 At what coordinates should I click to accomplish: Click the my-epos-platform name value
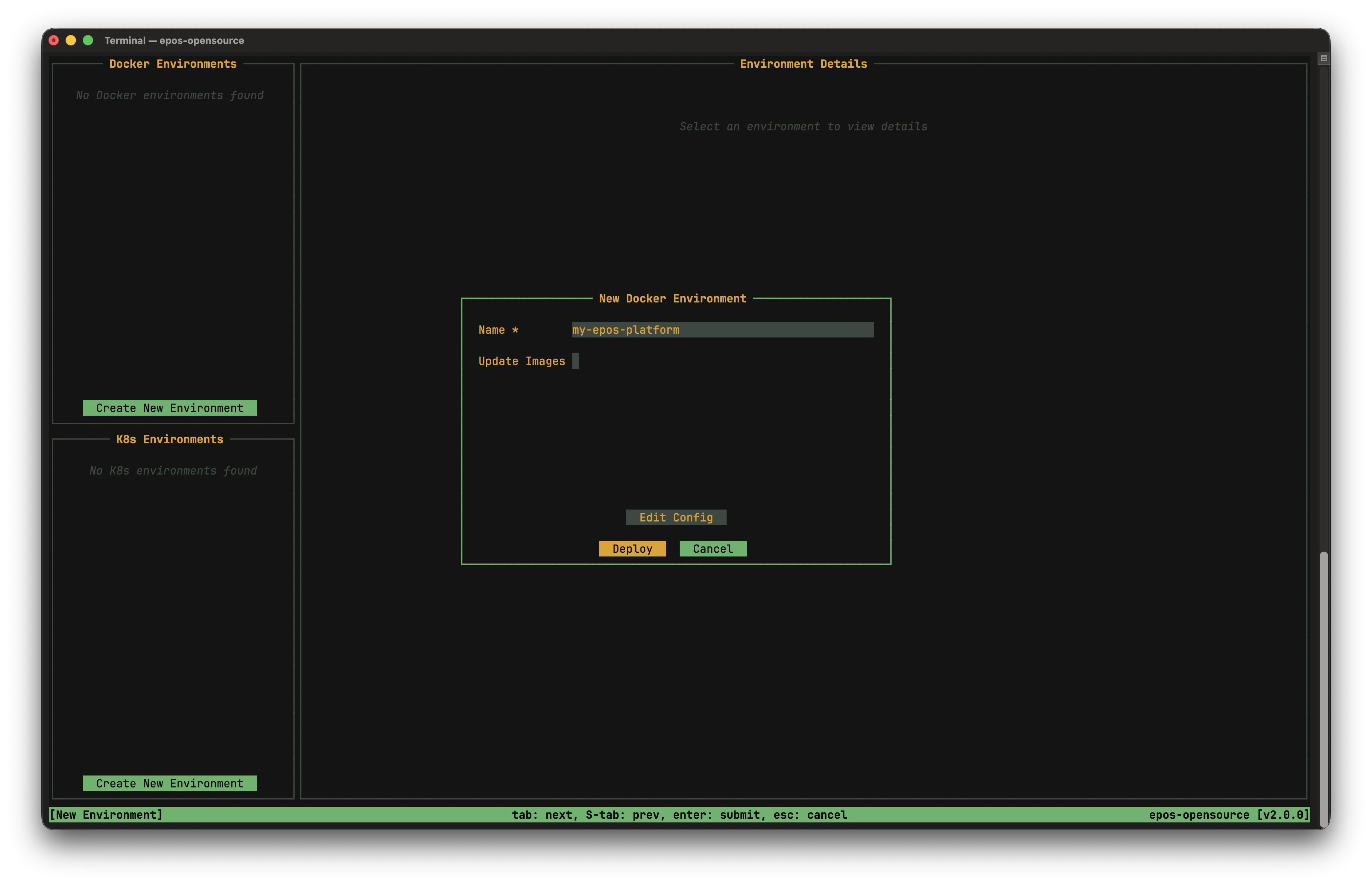(x=626, y=330)
